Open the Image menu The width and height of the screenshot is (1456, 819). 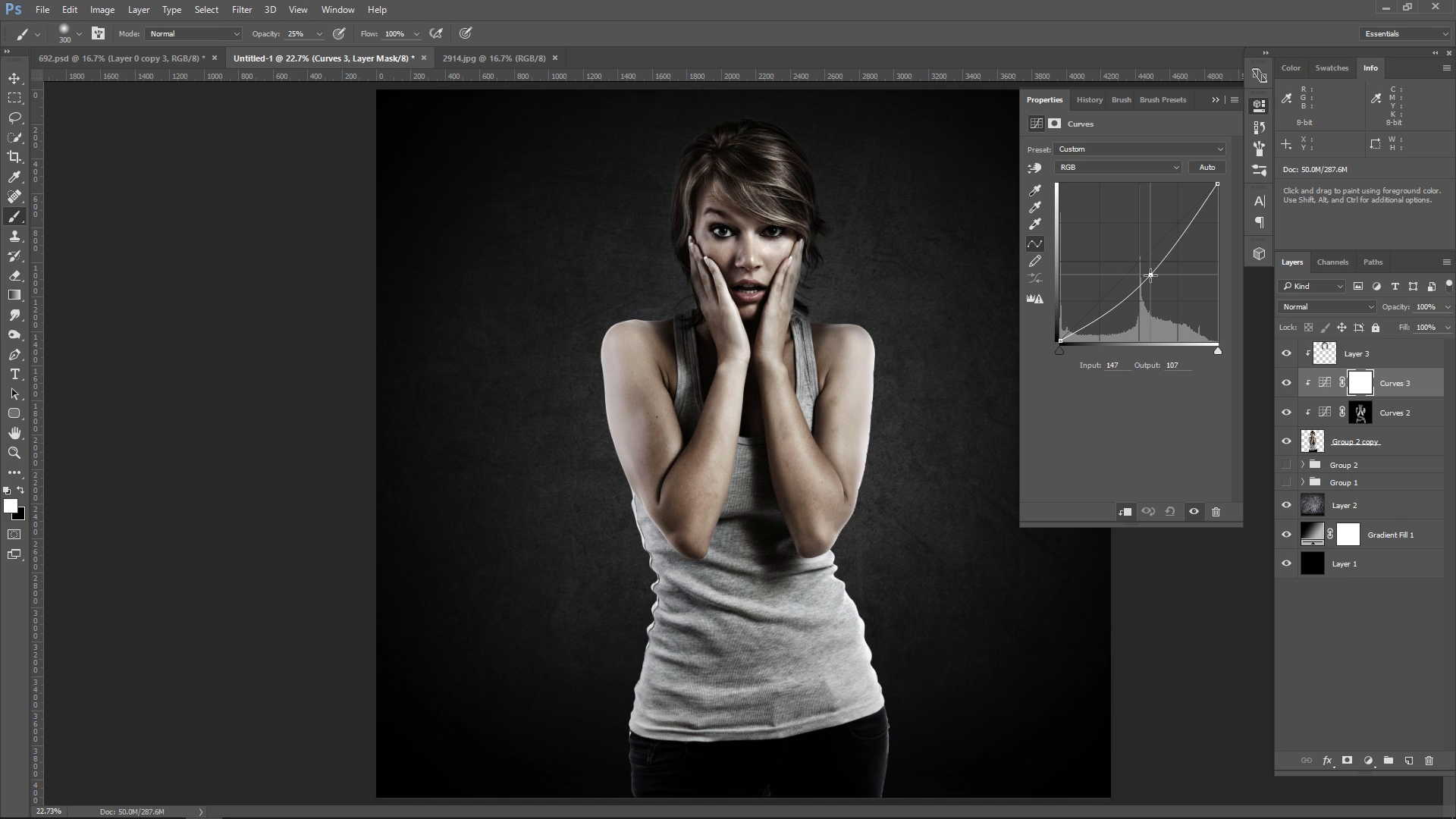(x=102, y=10)
